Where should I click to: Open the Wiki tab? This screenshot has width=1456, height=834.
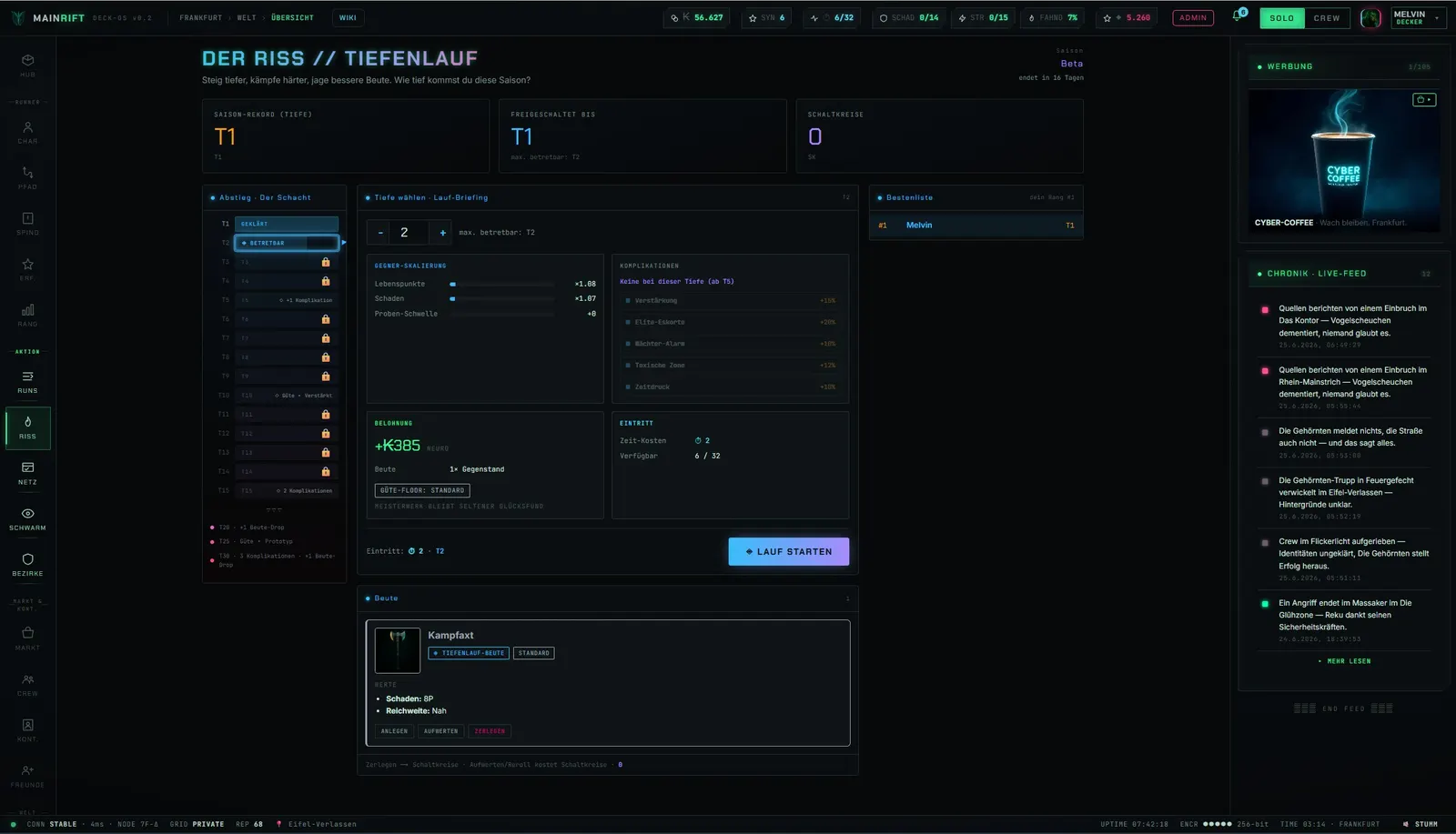348,17
